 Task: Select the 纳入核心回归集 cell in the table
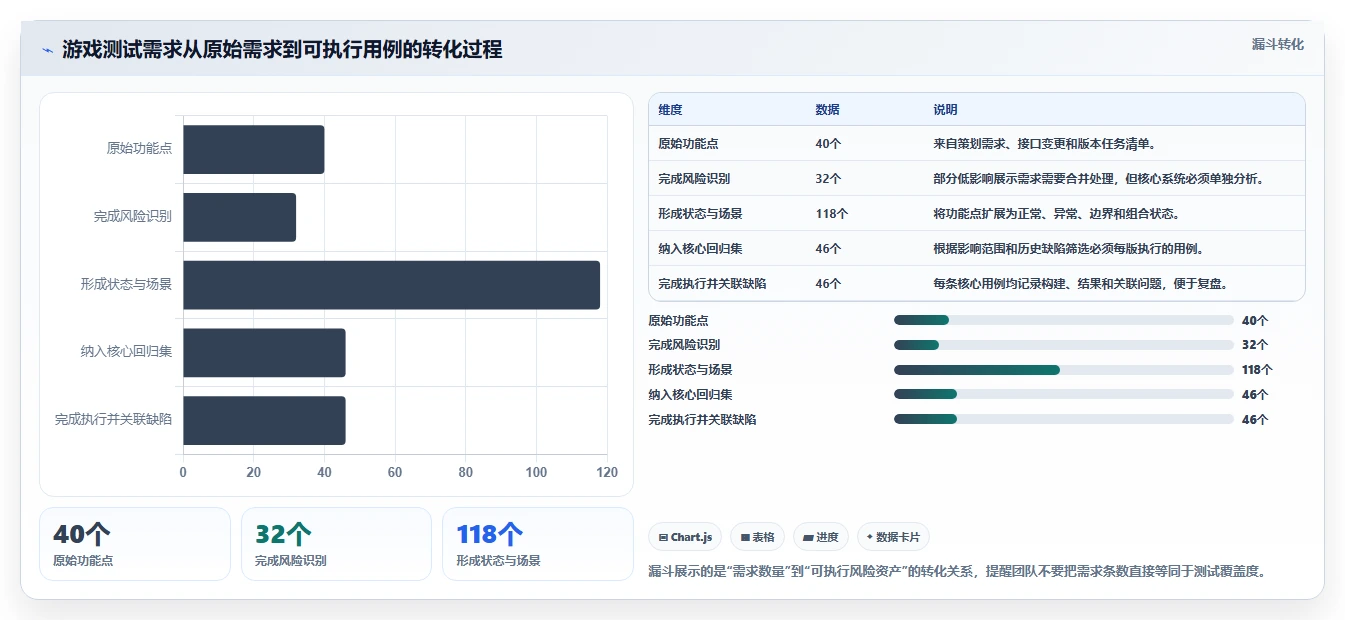pyautogui.click(x=700, y=249)
